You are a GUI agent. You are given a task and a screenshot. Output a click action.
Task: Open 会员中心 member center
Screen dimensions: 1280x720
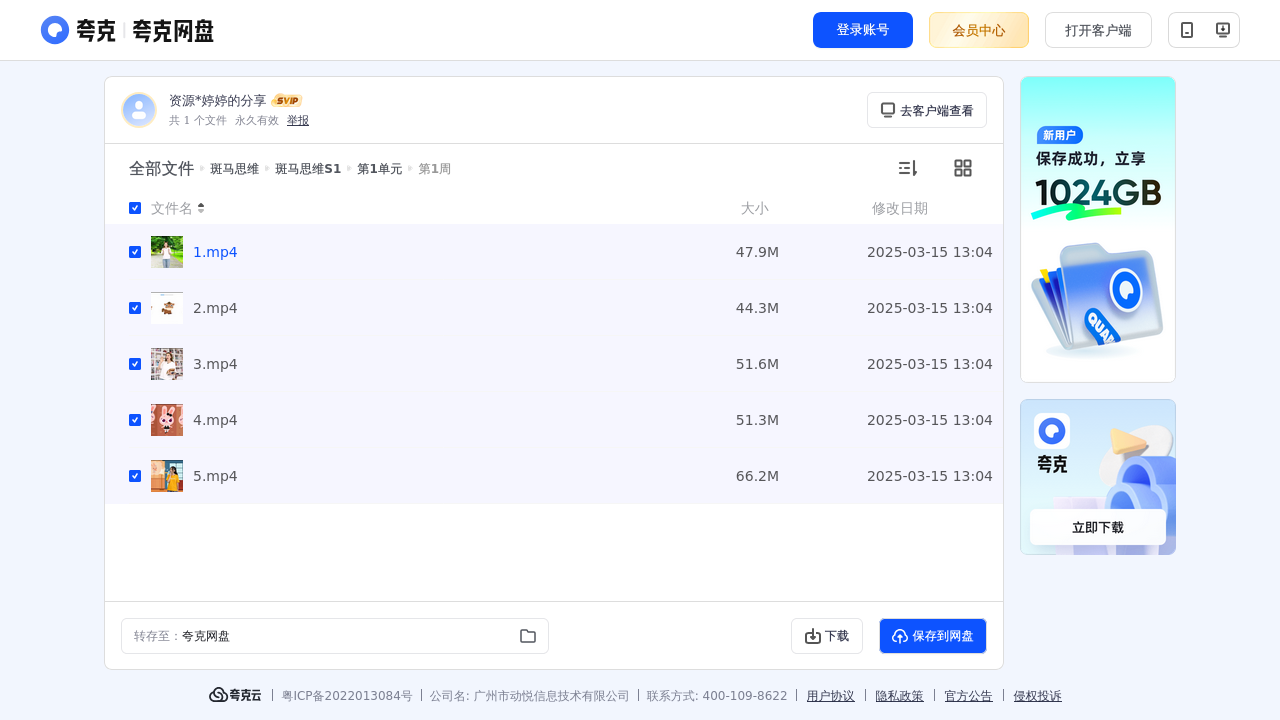(x=979, y=30)
